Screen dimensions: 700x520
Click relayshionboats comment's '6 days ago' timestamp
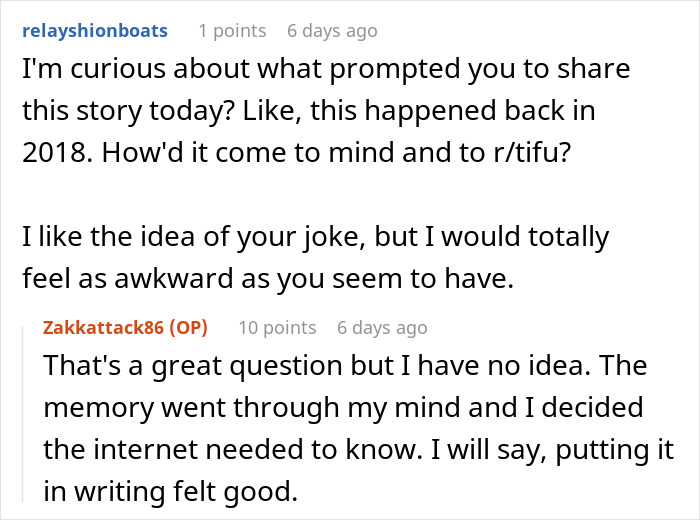click(332, 31)
